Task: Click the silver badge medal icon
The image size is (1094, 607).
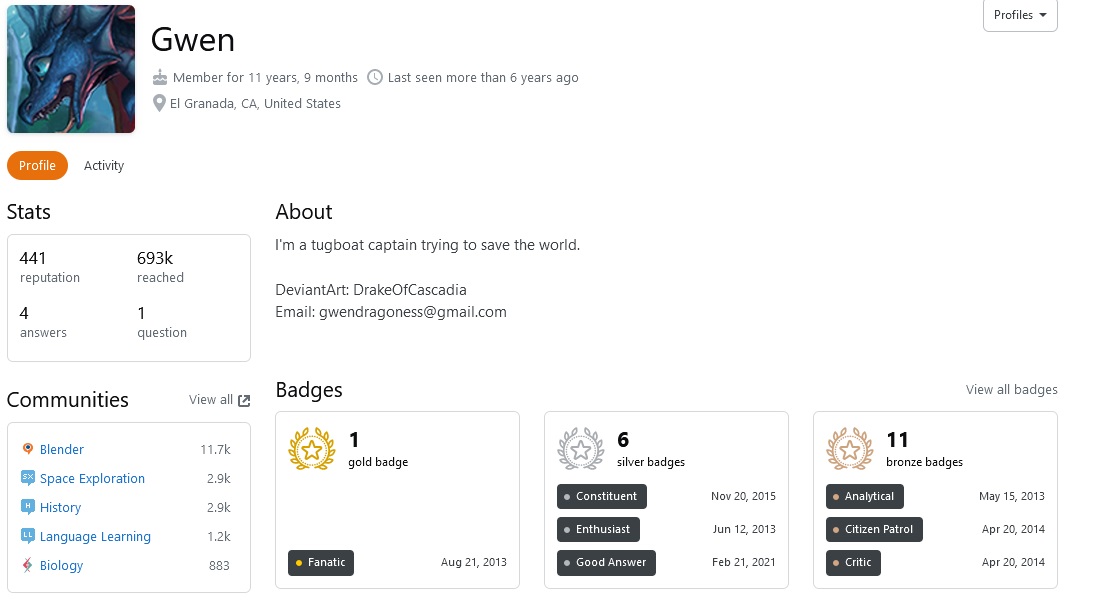Action: pos(580,449)
